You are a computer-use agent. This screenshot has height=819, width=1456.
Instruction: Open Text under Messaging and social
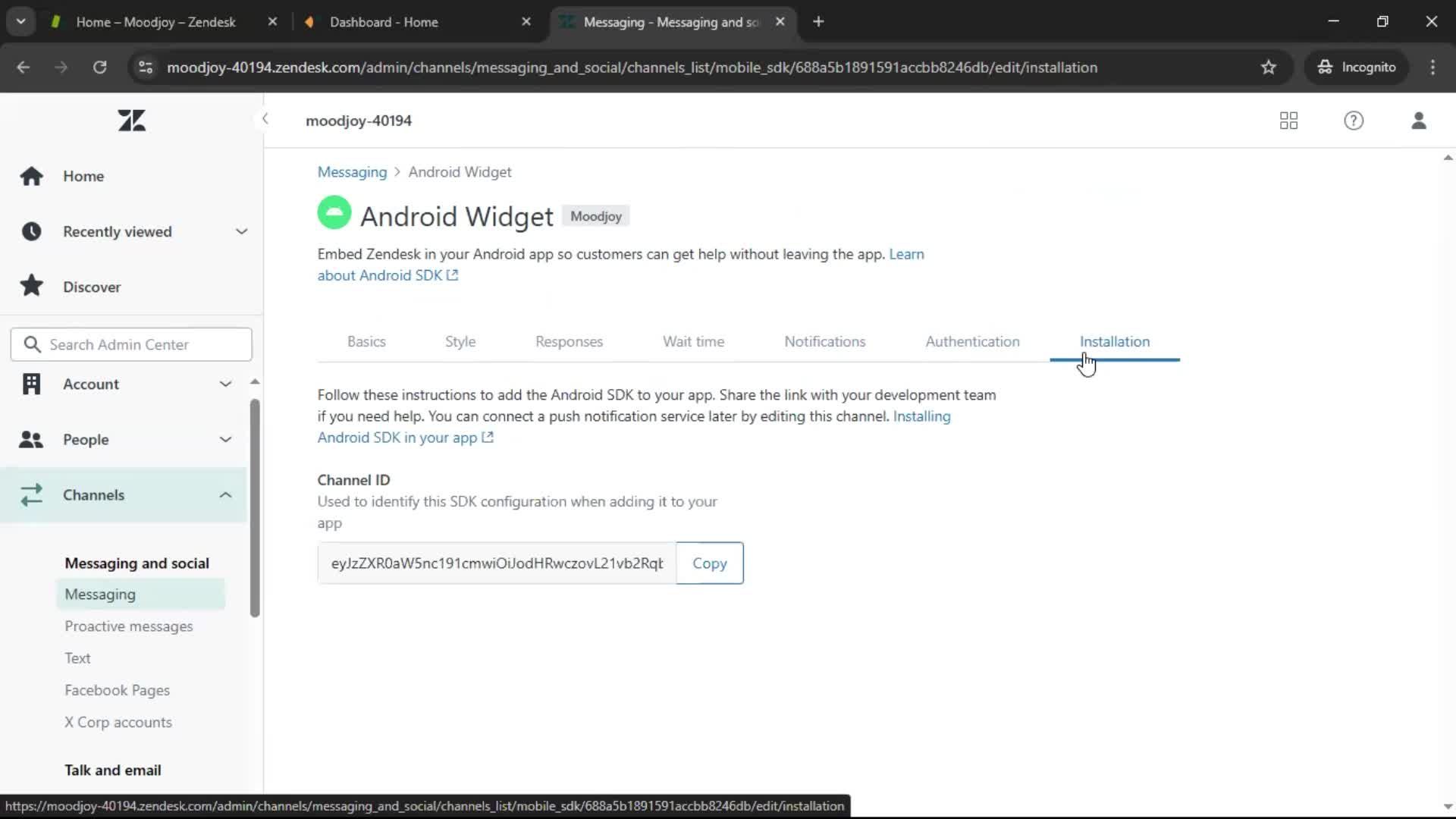pos(77,658)
